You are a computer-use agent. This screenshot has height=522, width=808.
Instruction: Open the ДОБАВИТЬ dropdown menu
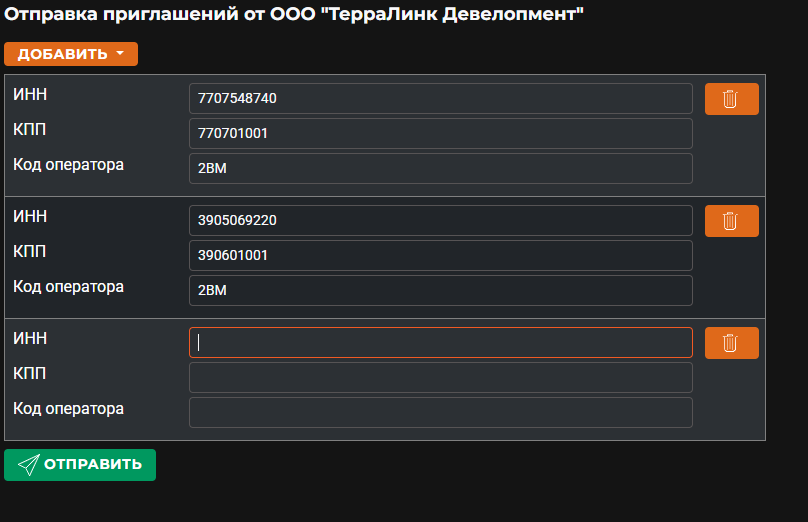pyautogui.click(x=71, y=54)
